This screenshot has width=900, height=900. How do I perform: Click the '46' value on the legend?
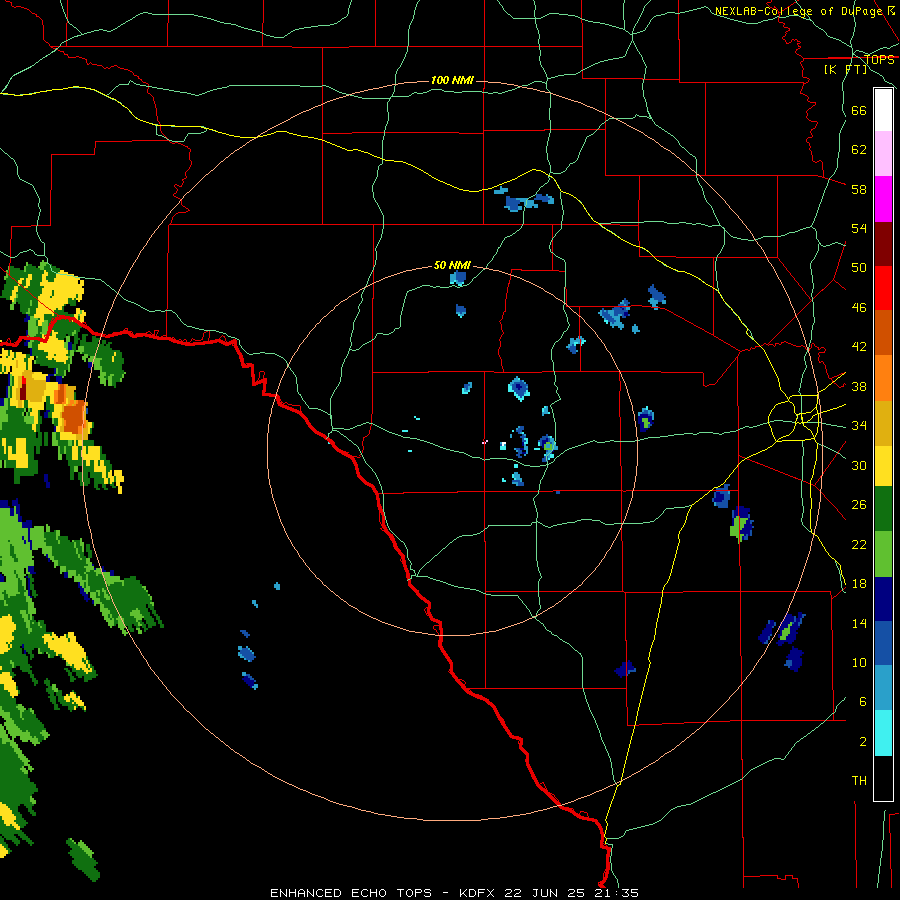point(859,308)
